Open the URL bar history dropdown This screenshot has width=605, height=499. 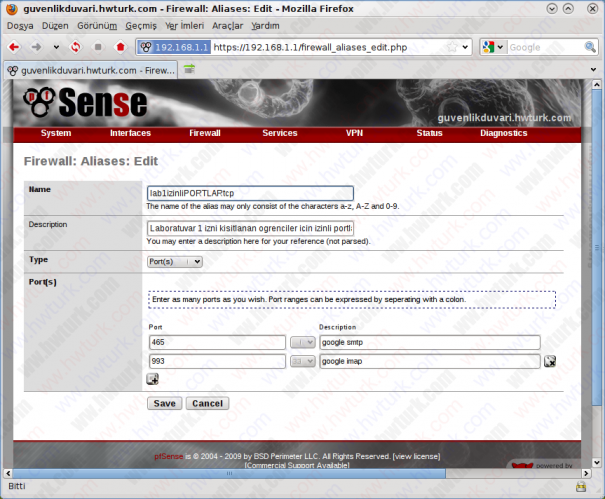click(x=465, y=47)
